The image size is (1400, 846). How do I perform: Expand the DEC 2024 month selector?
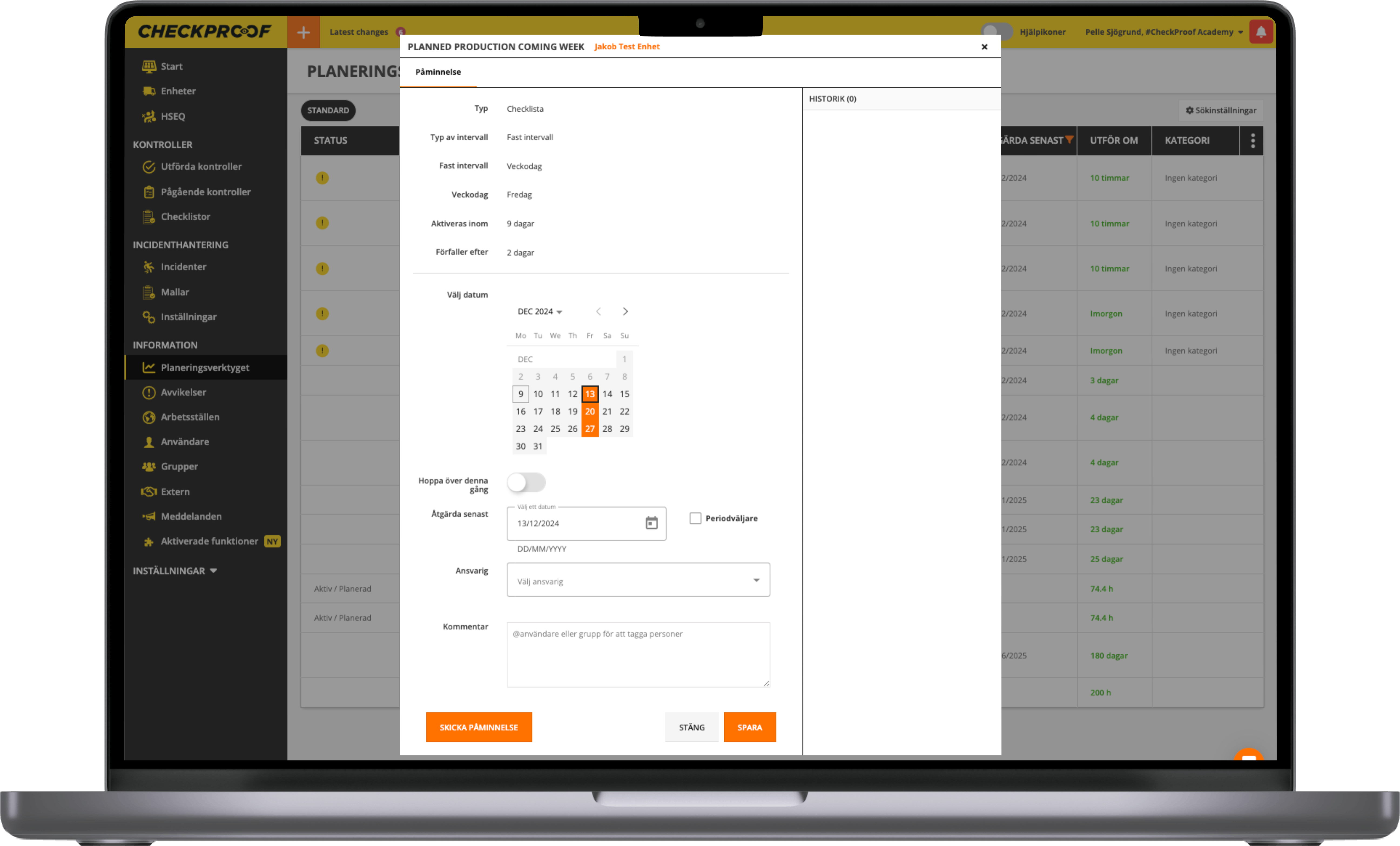point(539,311)
